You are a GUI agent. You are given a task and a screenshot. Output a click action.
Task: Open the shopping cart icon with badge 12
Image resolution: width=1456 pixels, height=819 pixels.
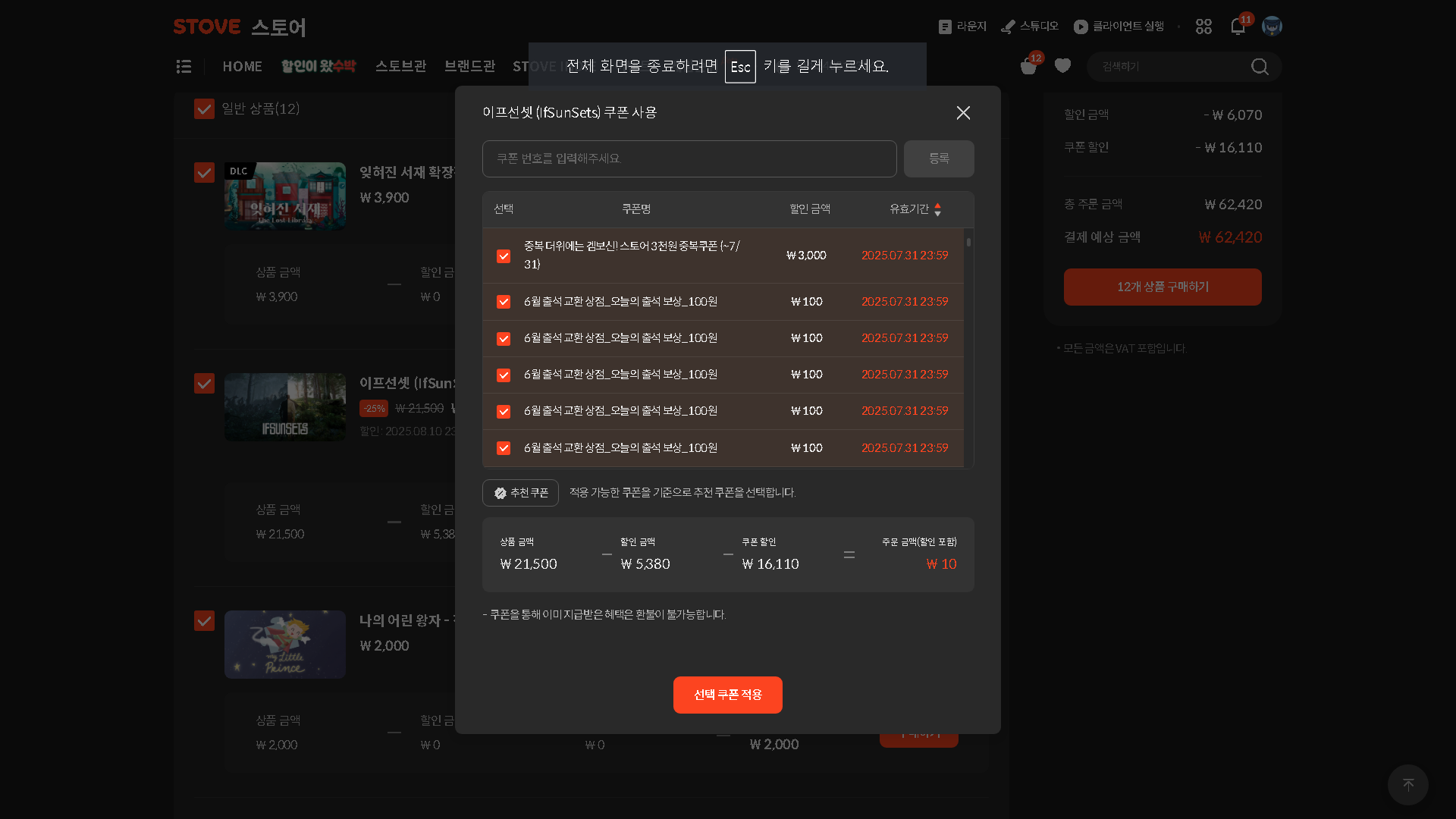pyautogui.click(x=1029, y=66)
